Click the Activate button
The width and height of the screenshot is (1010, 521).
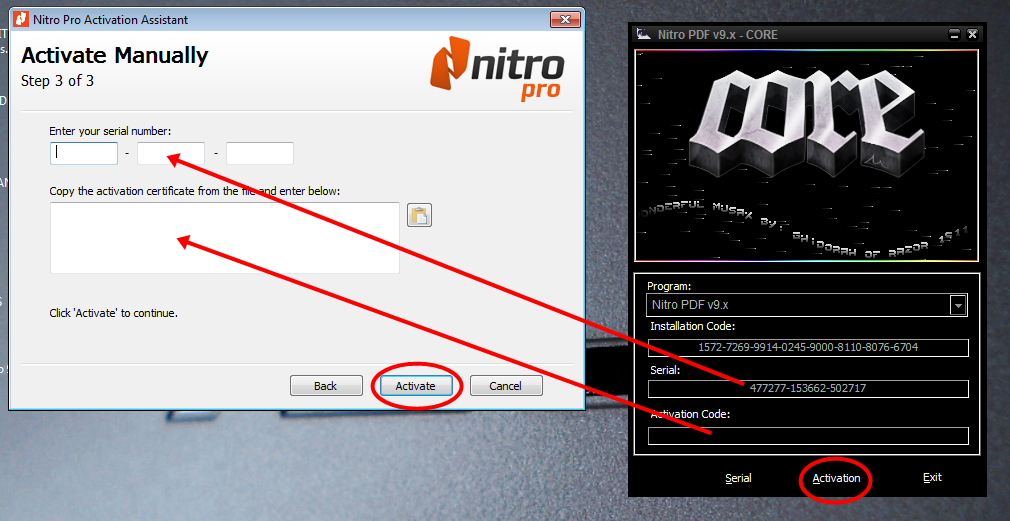click(415, 386)
